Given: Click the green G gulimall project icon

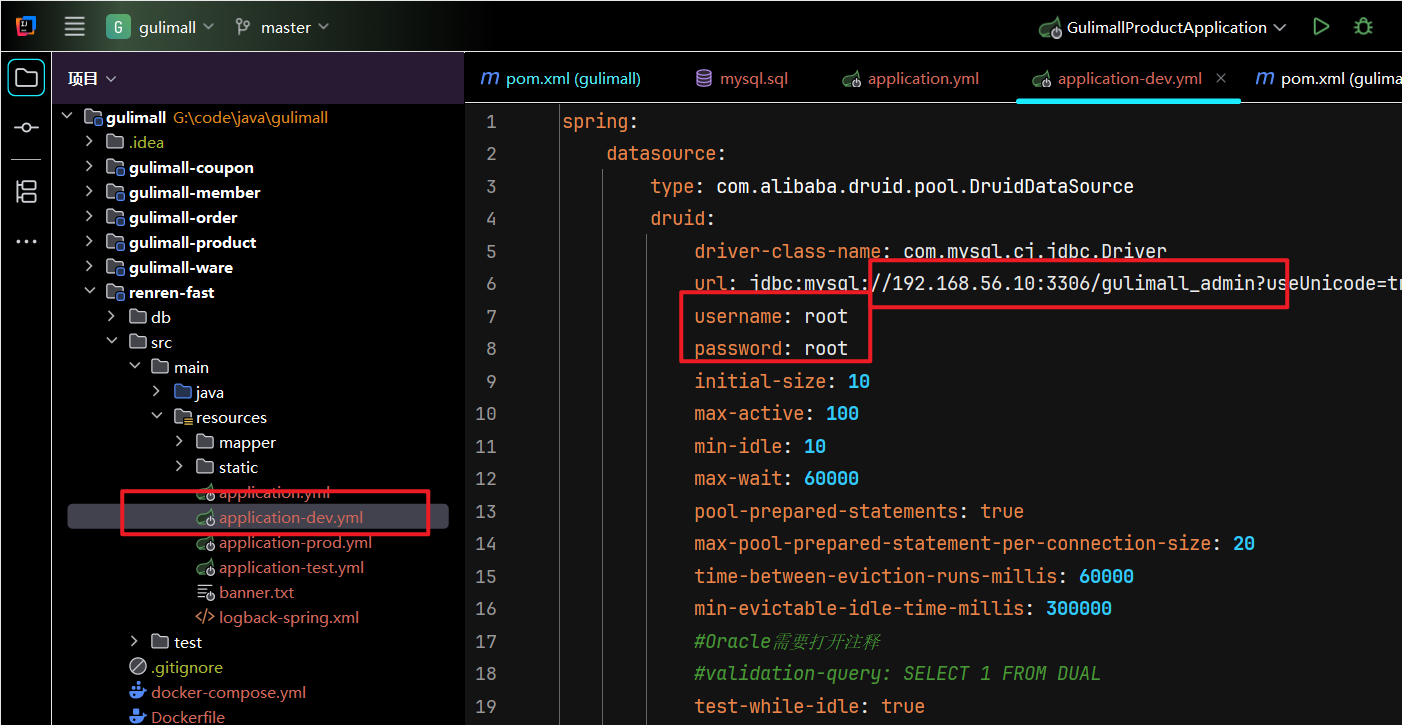Looking at the screenshot, I should point(118,27).
